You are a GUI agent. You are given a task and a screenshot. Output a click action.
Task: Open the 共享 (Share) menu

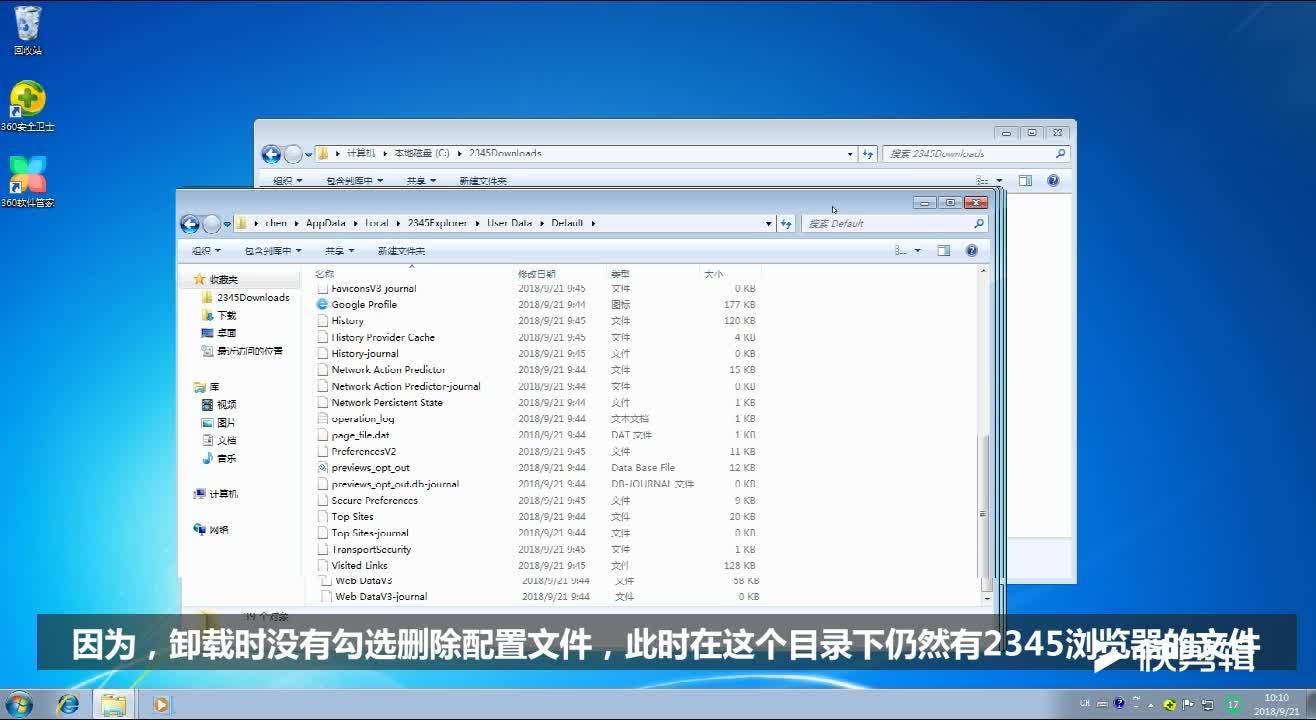pos(338,250)
